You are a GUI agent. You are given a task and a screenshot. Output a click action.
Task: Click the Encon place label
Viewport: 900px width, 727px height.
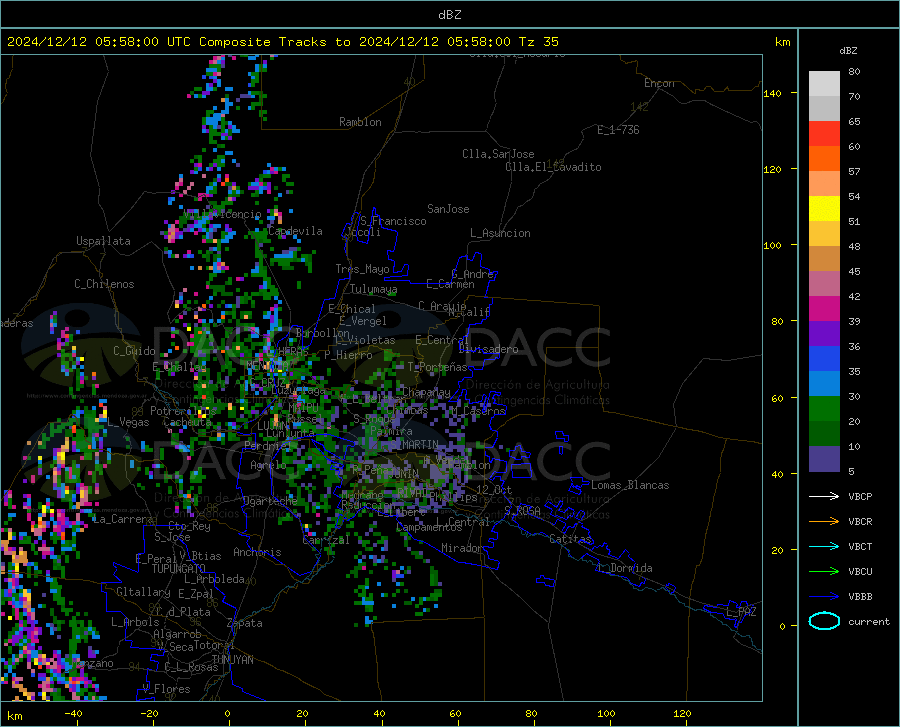pyautogui.click(x=659, y=83)
